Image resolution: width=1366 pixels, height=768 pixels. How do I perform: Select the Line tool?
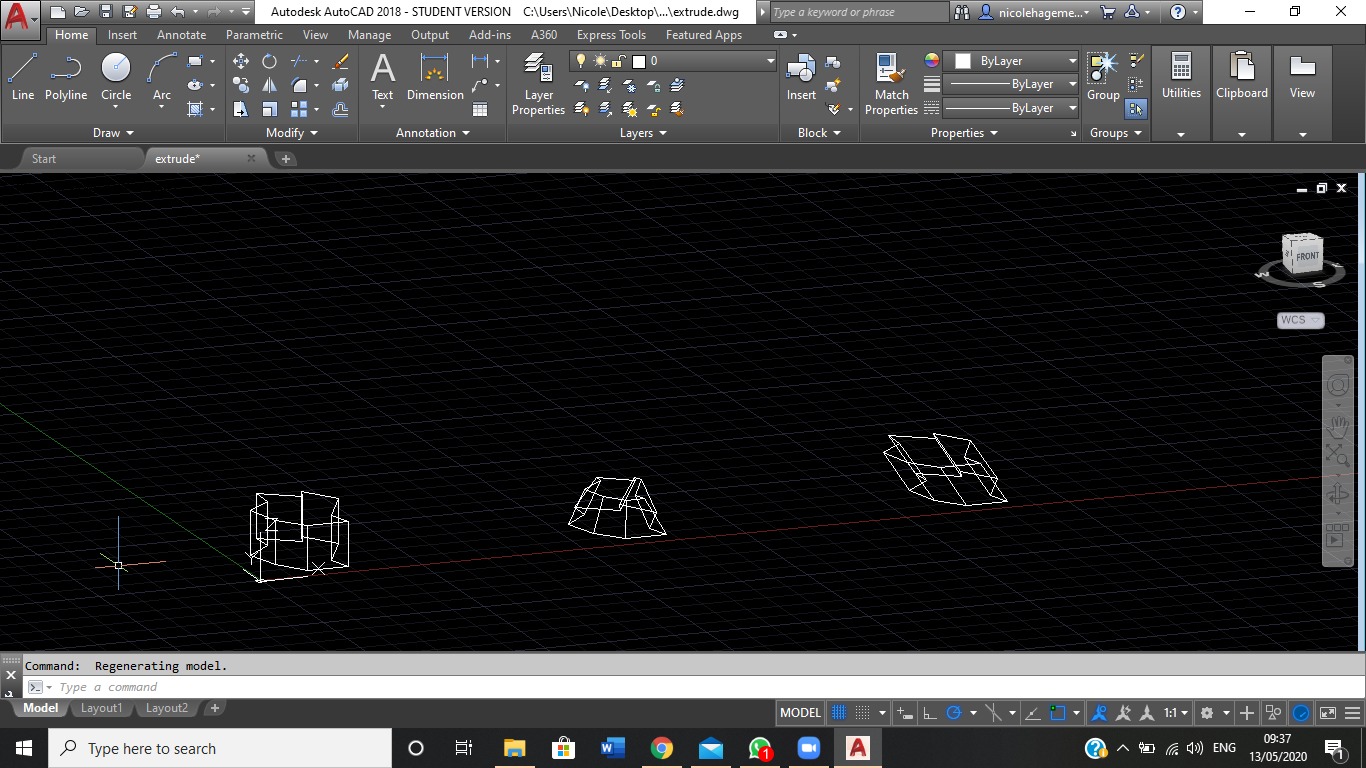pyautogui.click(x=22, y=70)
